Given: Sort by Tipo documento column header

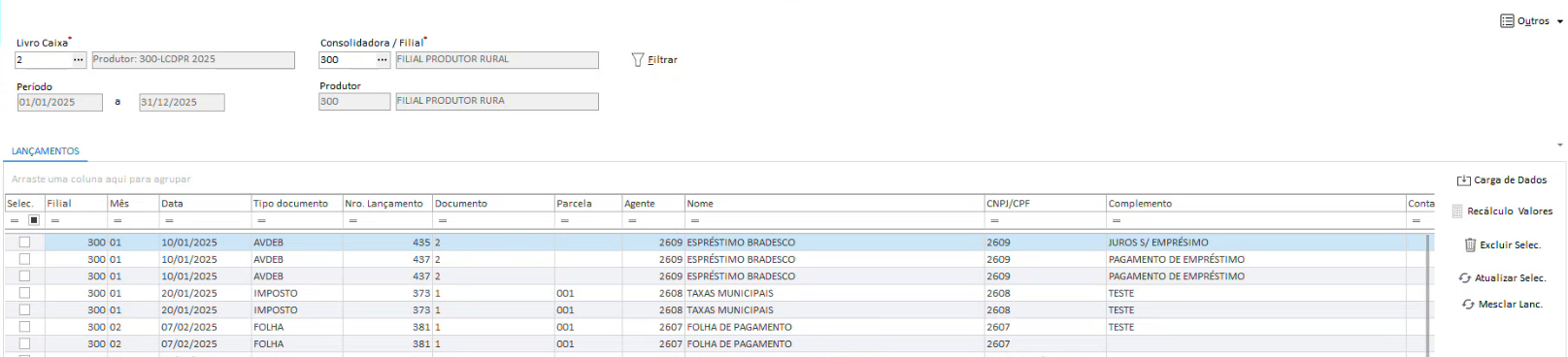Looking at the screenshot, I should click(297, 204).
